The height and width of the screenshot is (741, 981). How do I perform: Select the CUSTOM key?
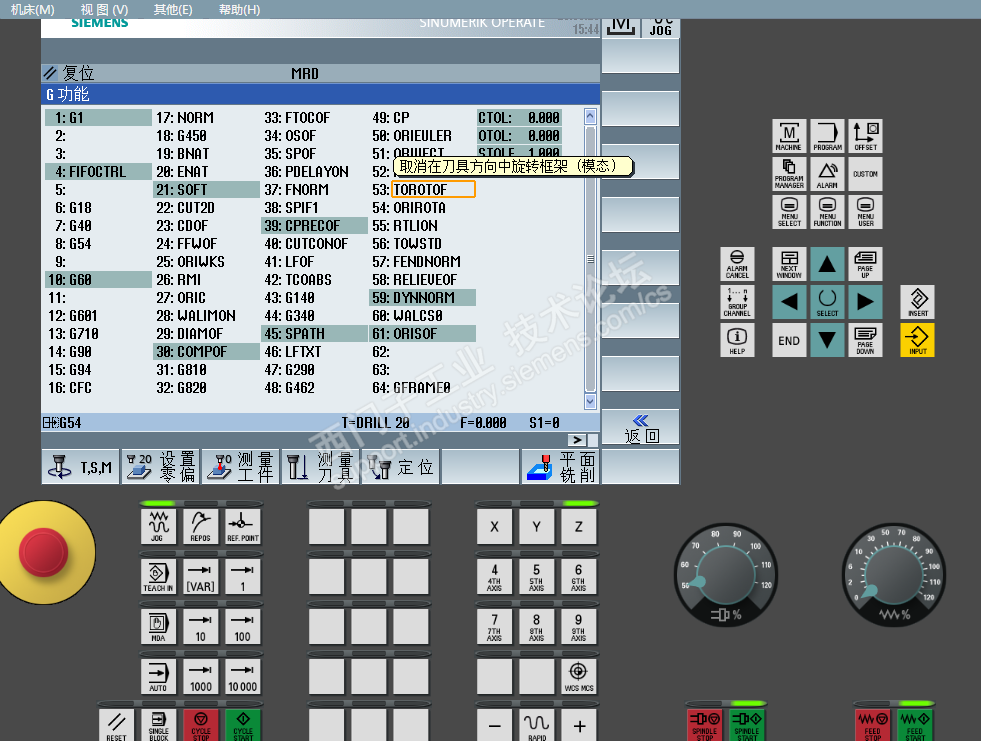(865, 174)
